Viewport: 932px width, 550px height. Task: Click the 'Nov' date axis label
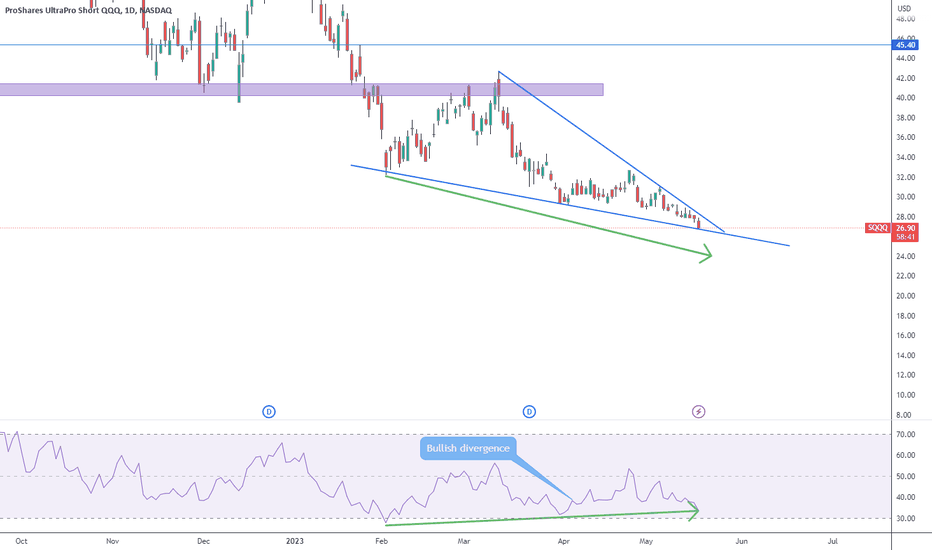112,541
